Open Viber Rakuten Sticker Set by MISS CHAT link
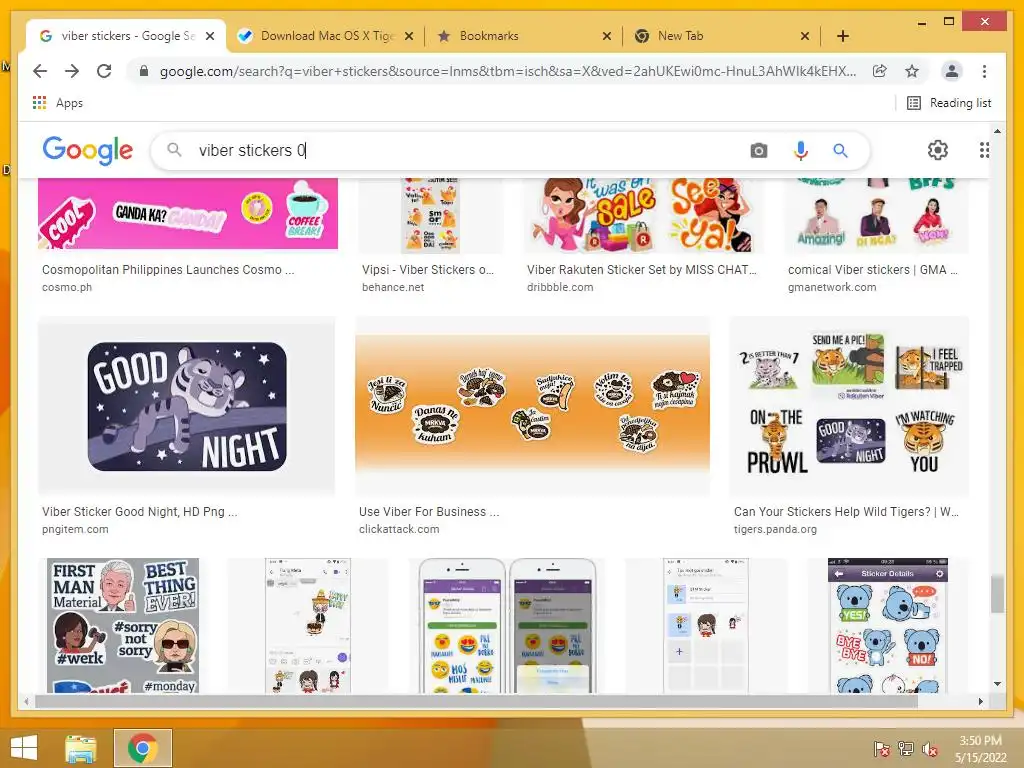The width and height of the screenshot is (1024, 768). 641,270
